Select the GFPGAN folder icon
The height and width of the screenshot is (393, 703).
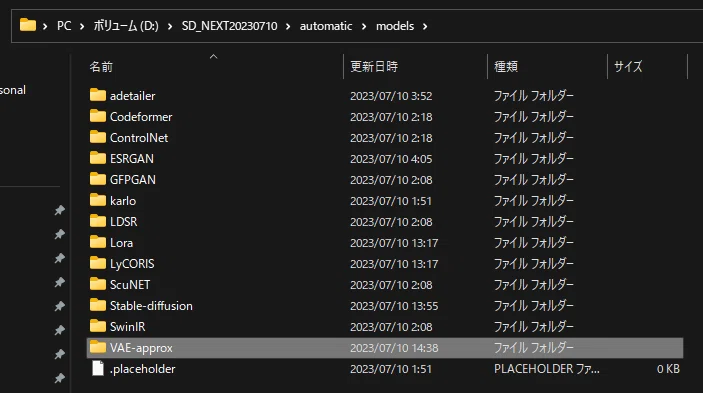pyautogui.click(x=98, y=179)
